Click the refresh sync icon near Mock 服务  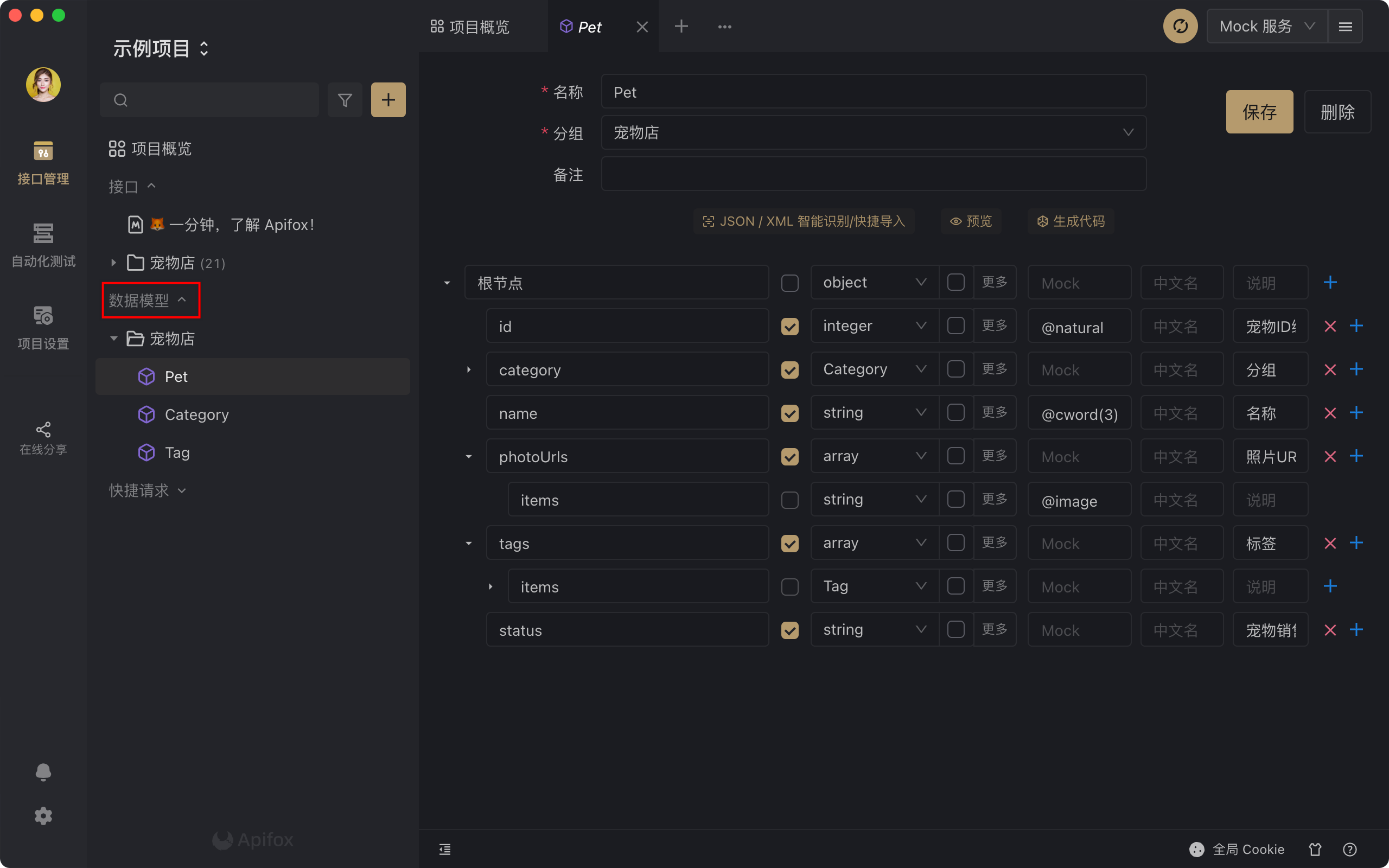point(1180,27)
